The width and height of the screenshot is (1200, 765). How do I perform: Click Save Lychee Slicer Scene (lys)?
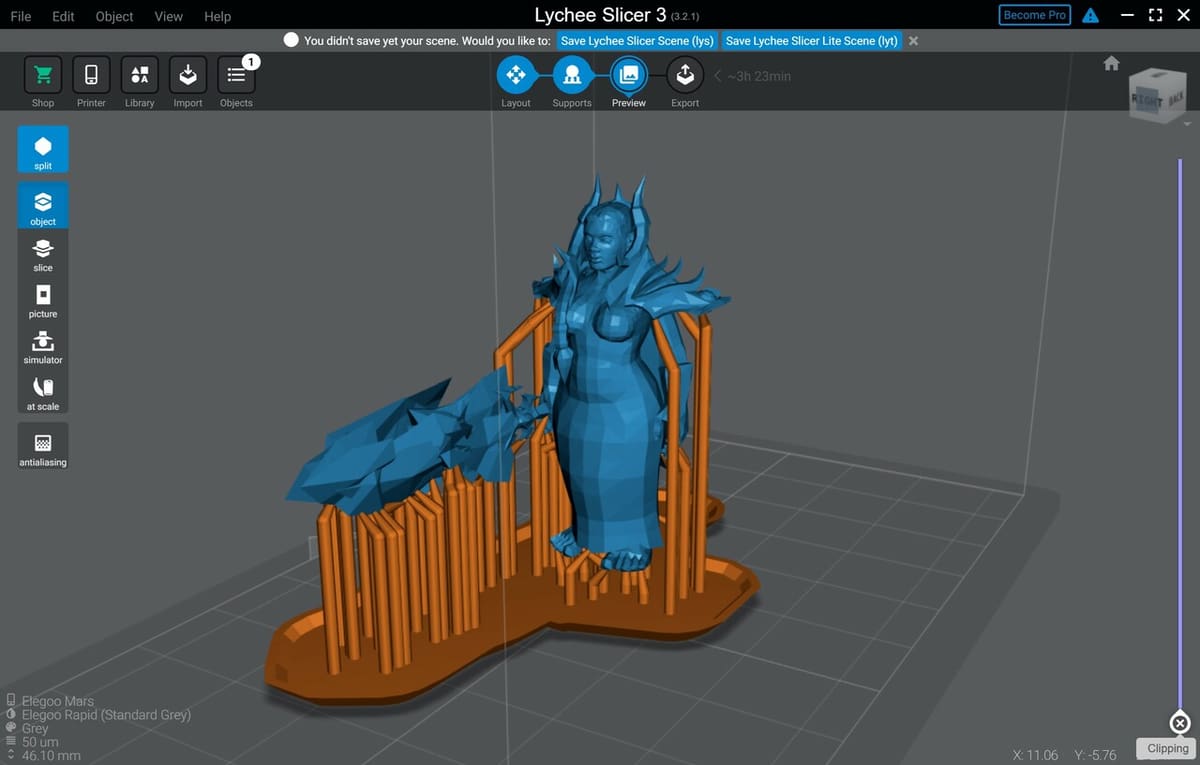[637, 41]
